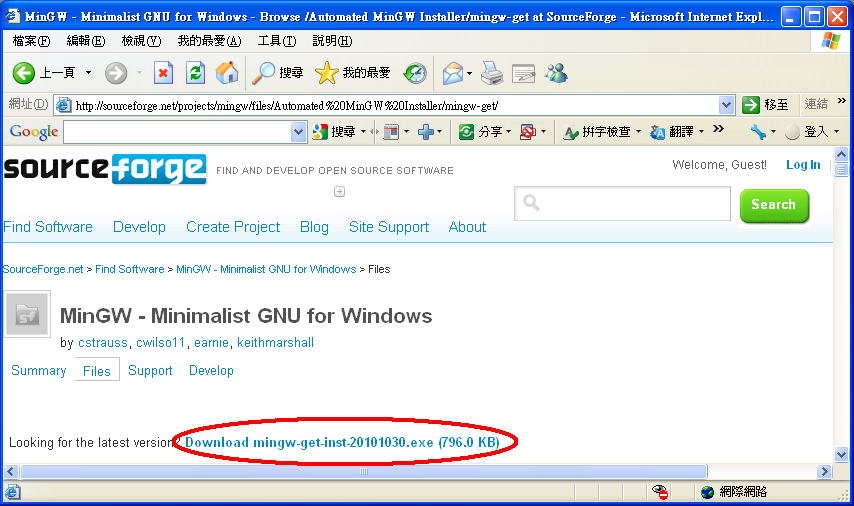The image size is (854, 506).
Task: Open the 說明(H) Help menu
Action: click(332, 41)
